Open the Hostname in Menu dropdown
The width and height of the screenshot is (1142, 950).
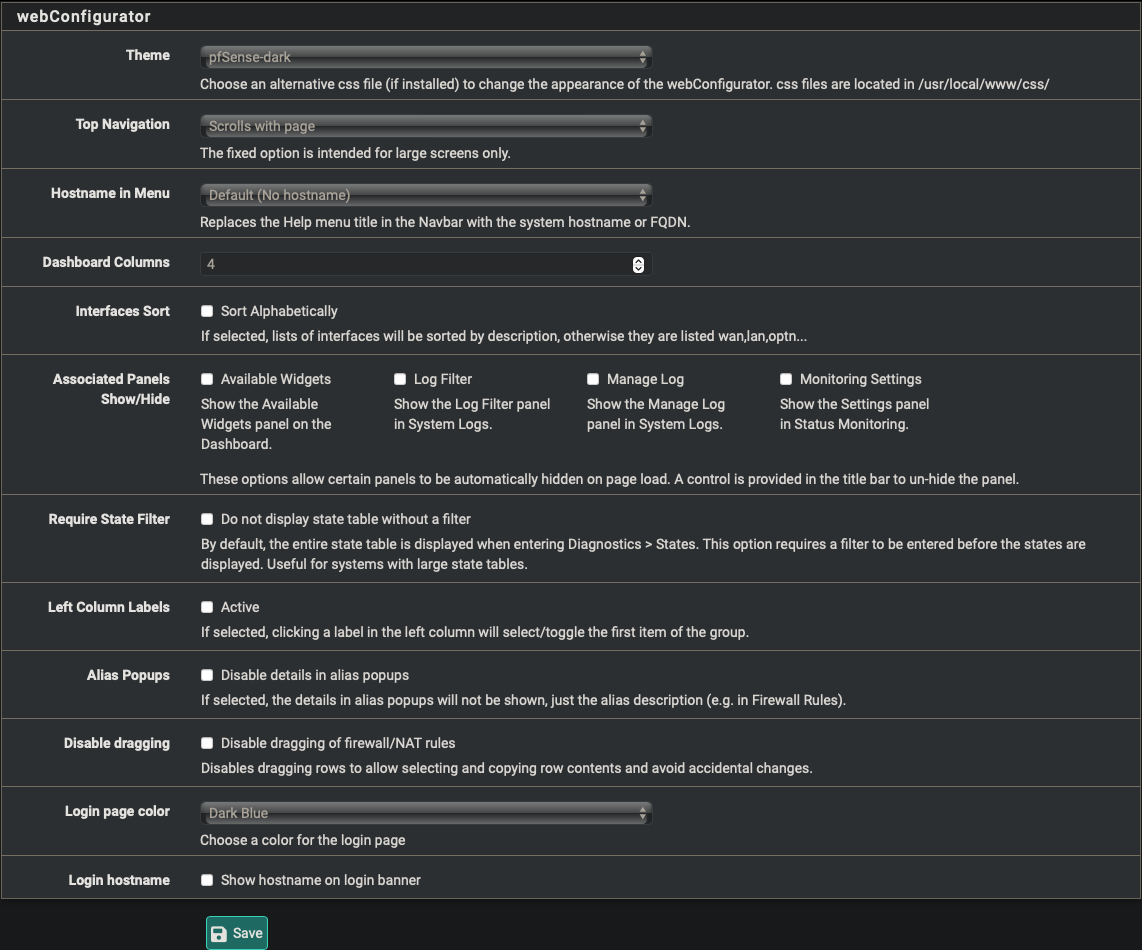coord(425,196)
